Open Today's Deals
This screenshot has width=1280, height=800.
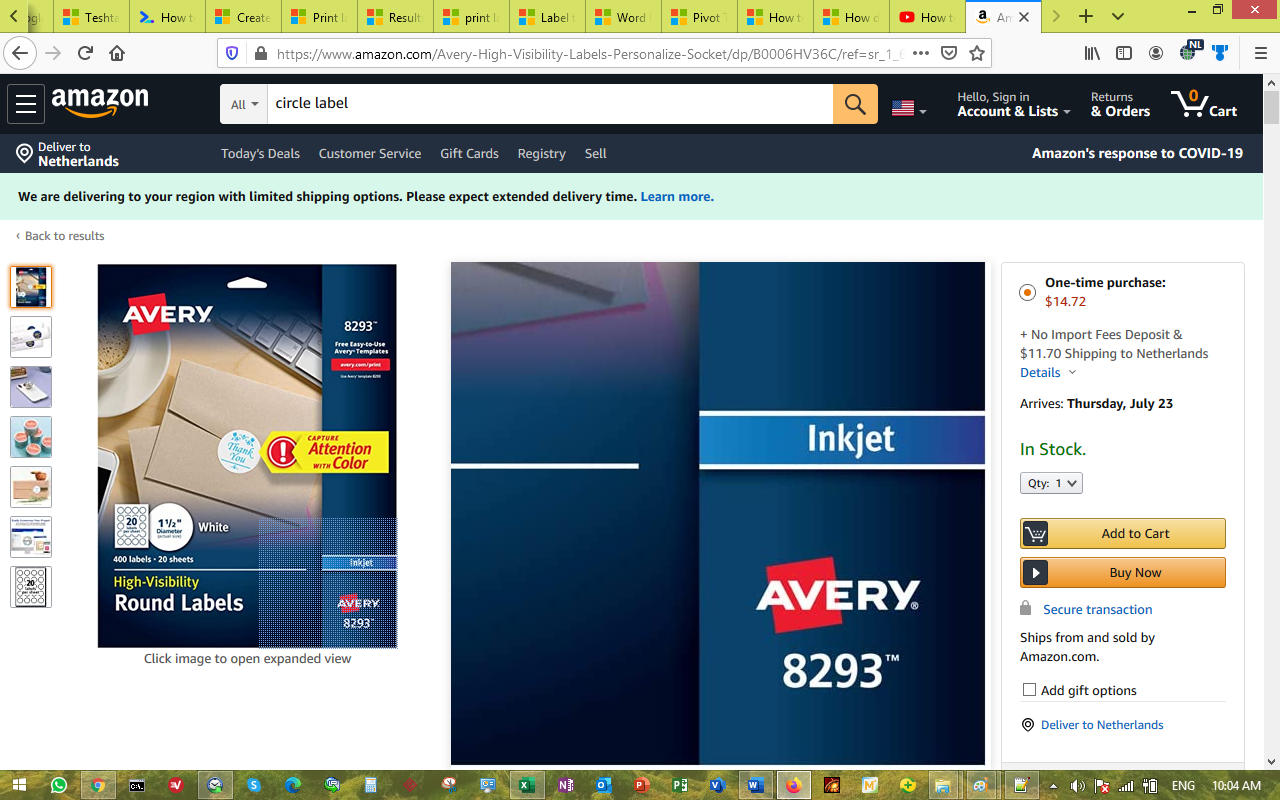coord(260,153)
